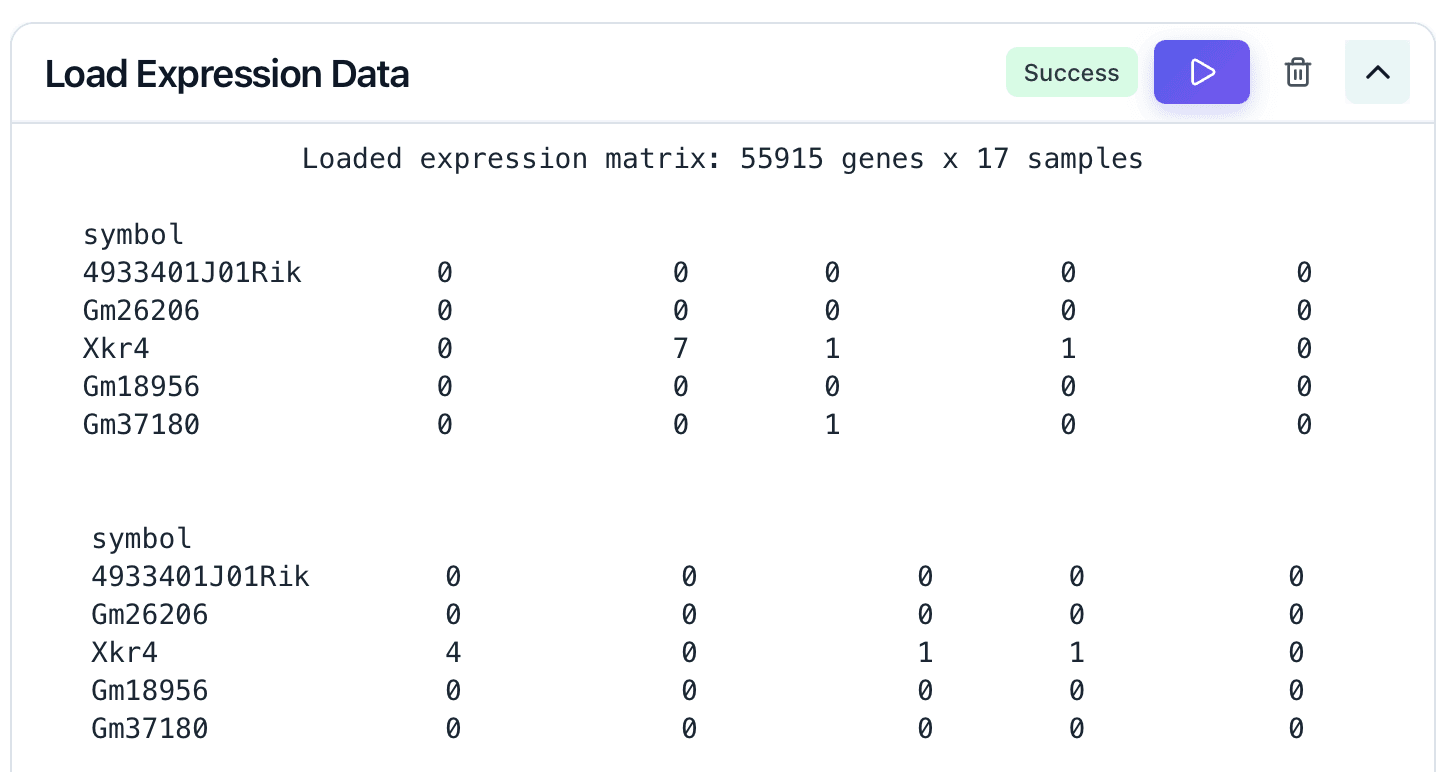Screen dimensions: 1448x772
Task: Select Gm18956 in the first table
Action: click(141, 387)
